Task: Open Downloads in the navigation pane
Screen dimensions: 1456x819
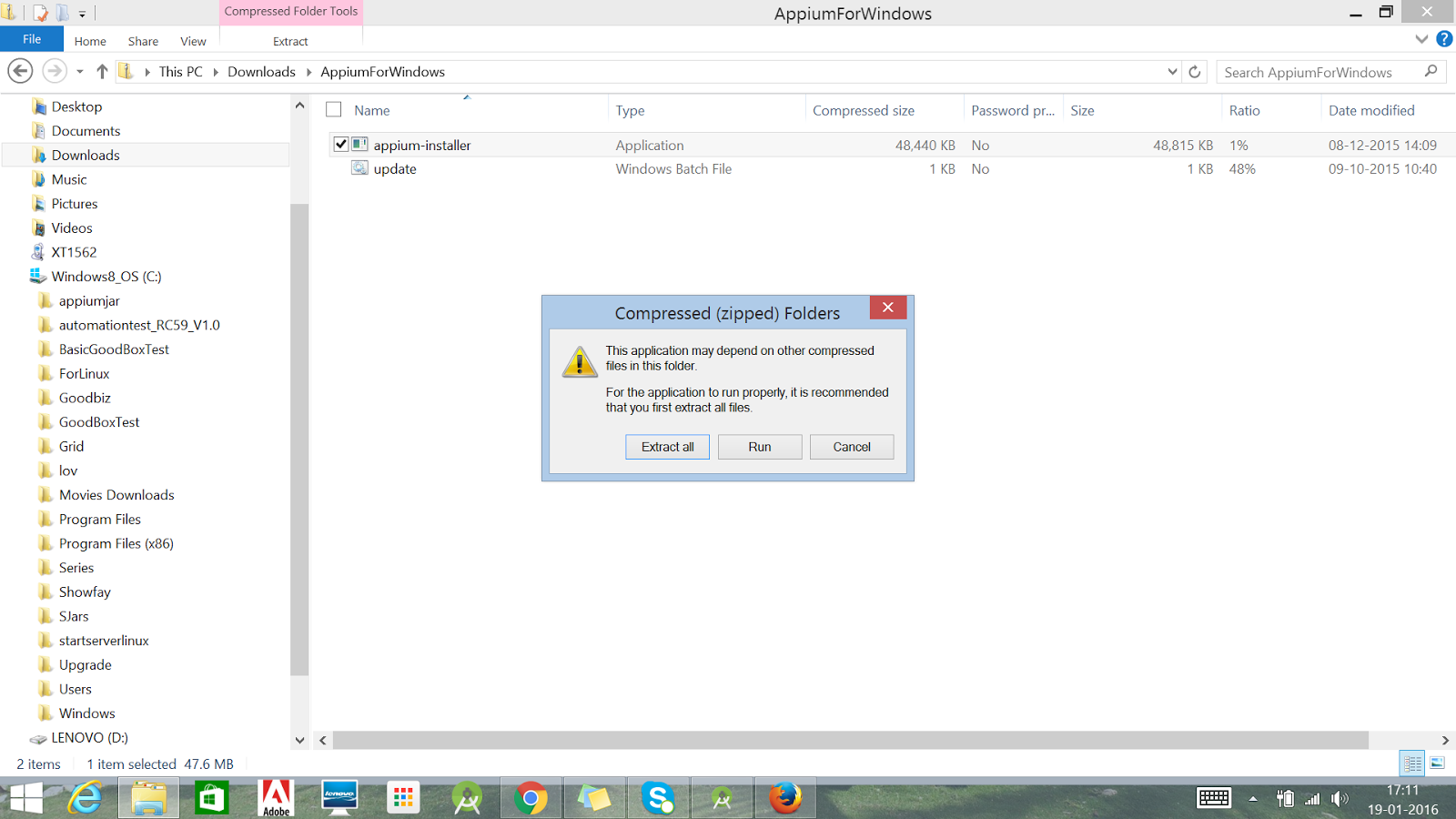Action: point(86,155)
